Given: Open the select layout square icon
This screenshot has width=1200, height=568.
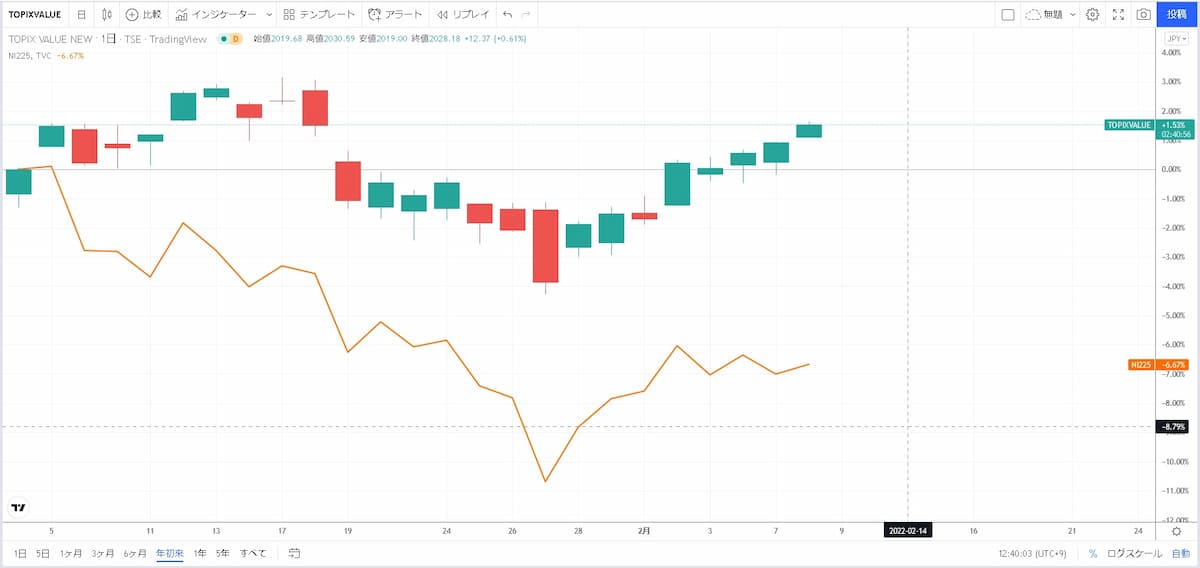Looking at the screenshot, I should click(1007, 15).
